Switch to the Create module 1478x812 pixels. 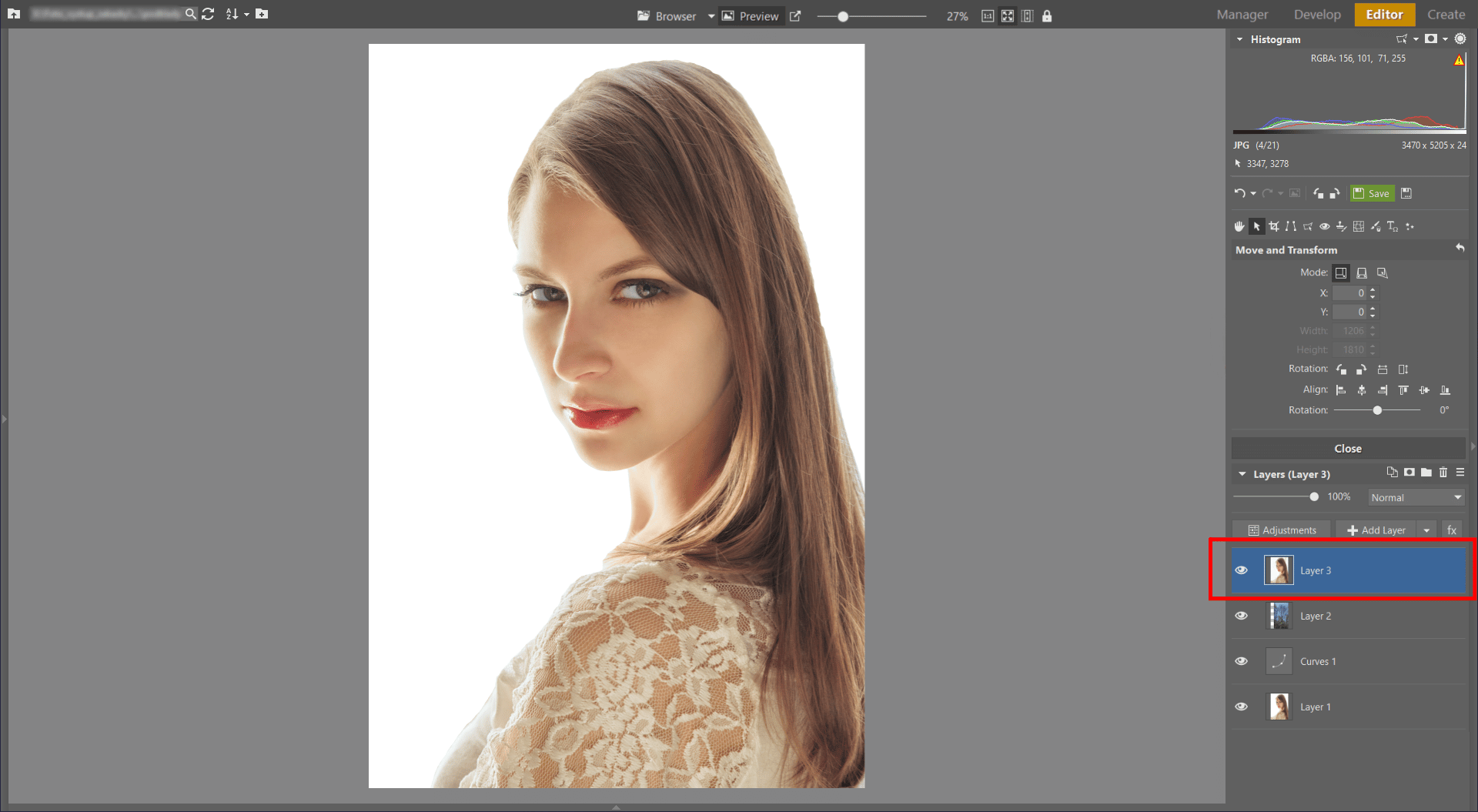point(1446,15)
